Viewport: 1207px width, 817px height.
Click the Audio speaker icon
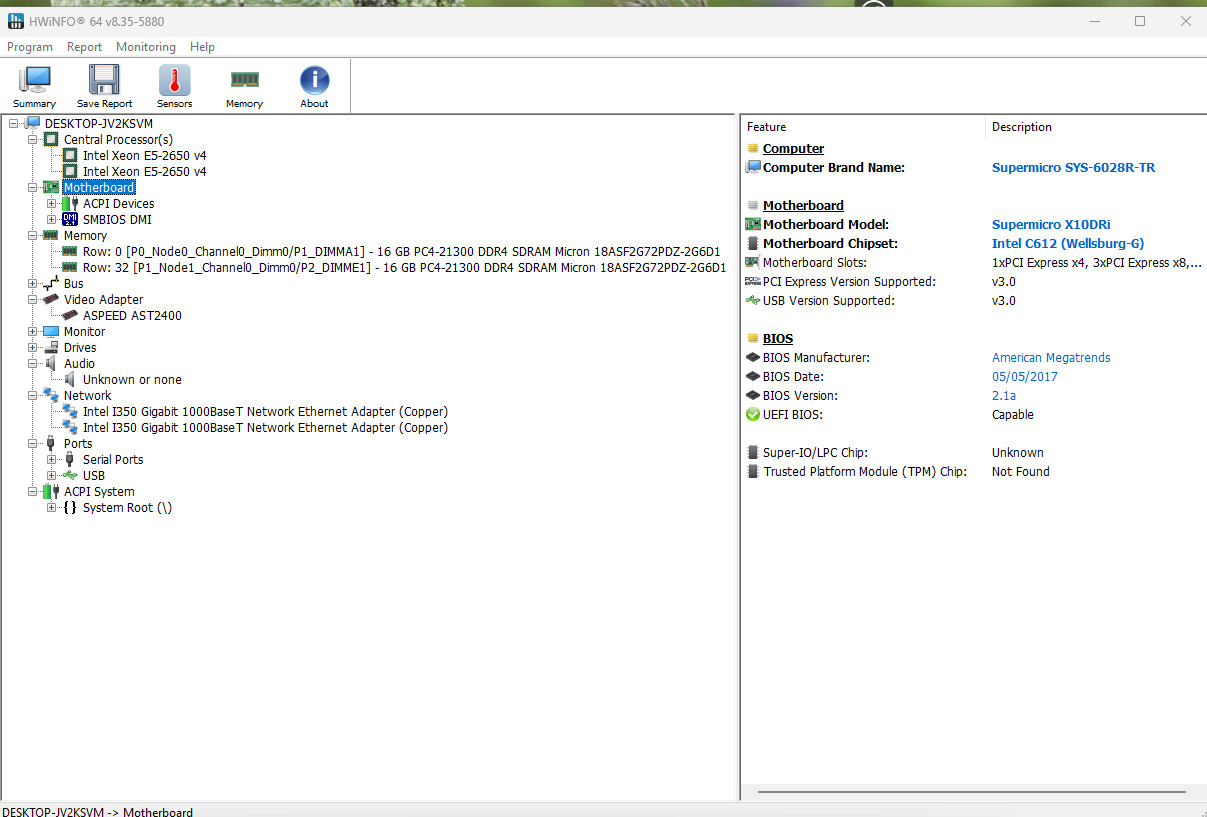(52, 364)
